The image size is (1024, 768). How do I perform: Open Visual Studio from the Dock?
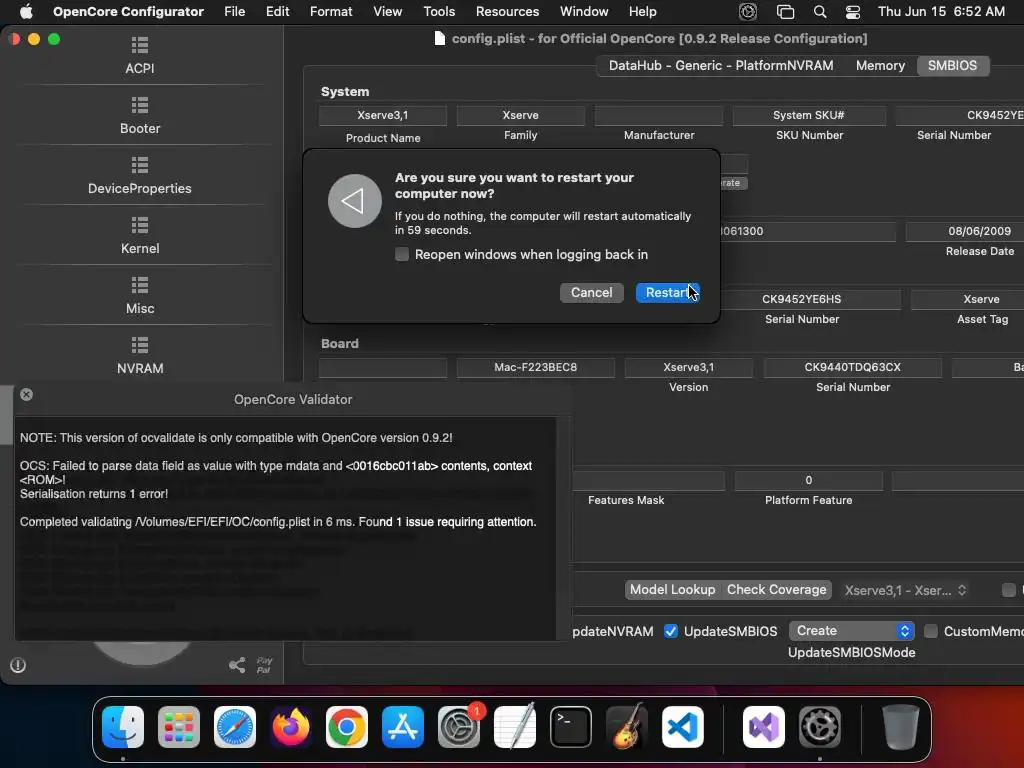click(x=764, y=727)
